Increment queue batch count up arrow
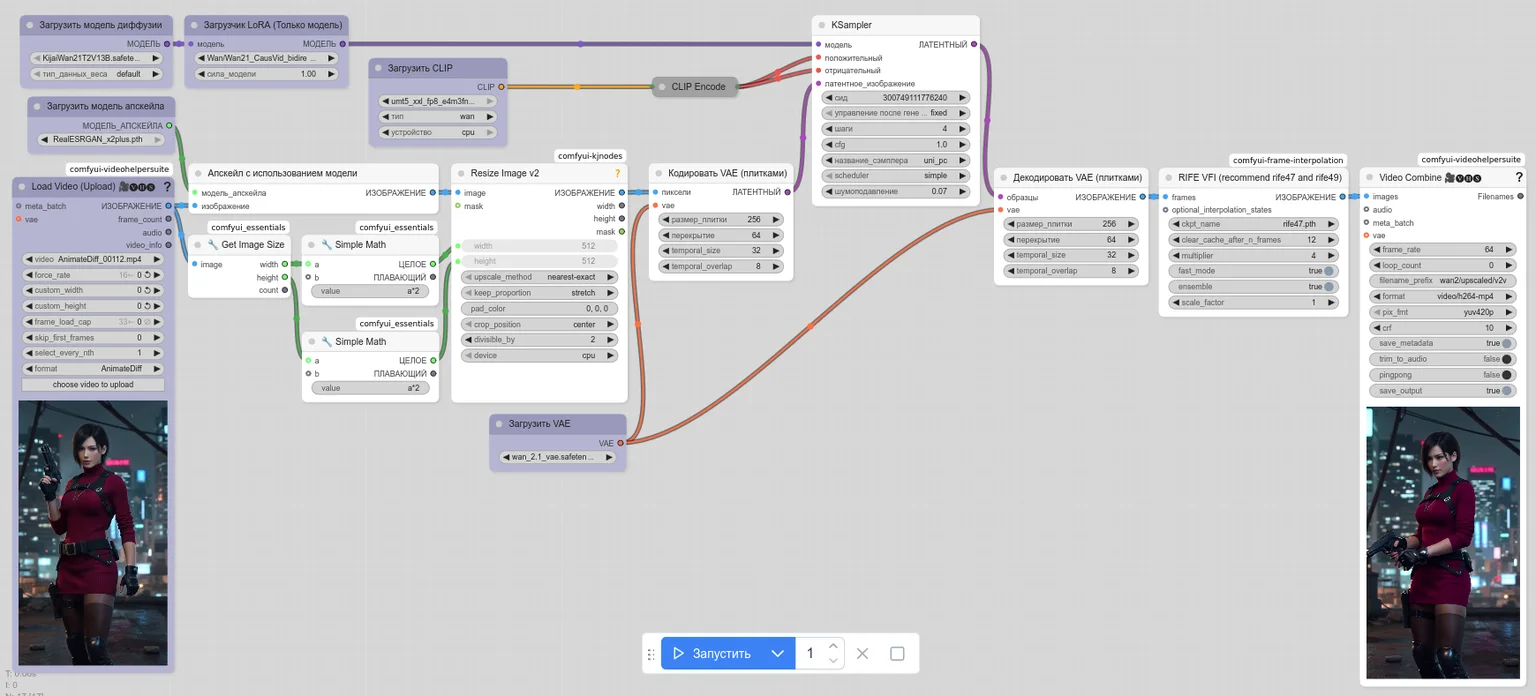This screenshot has height=696, width=1536. (x=833, y=646)
